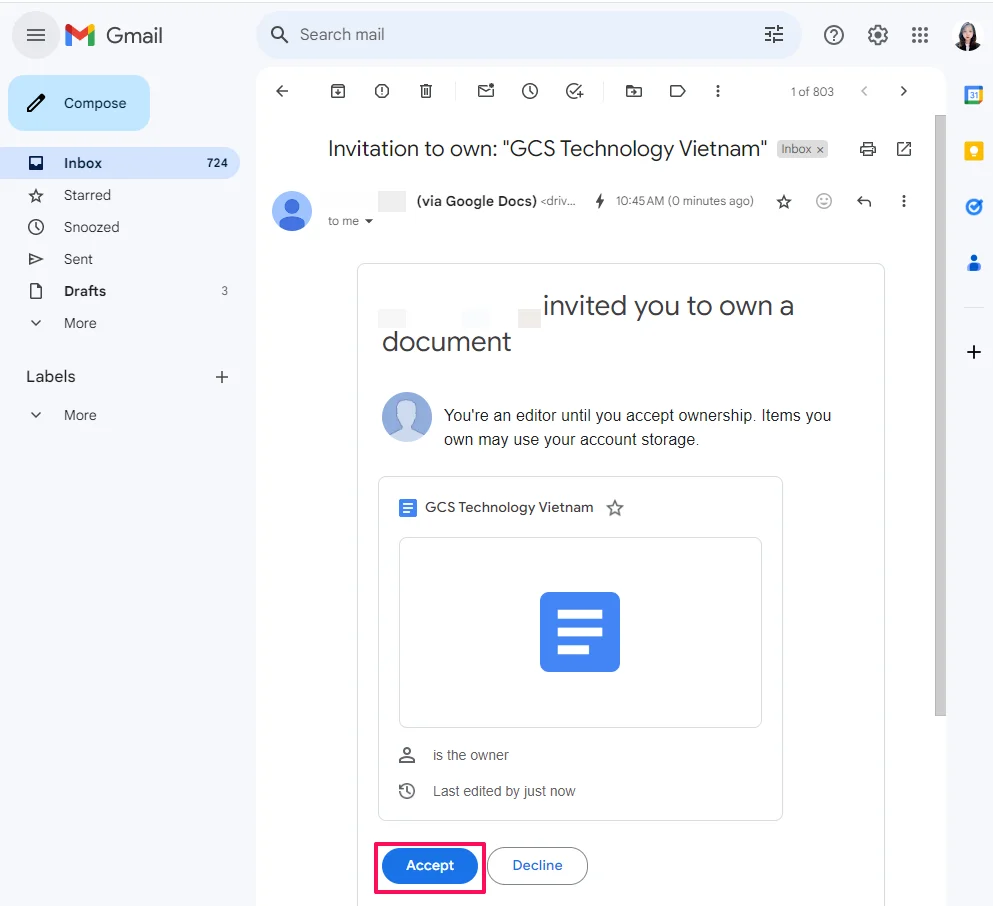
Task: Open the Starred folder
Action: [87, 195]
